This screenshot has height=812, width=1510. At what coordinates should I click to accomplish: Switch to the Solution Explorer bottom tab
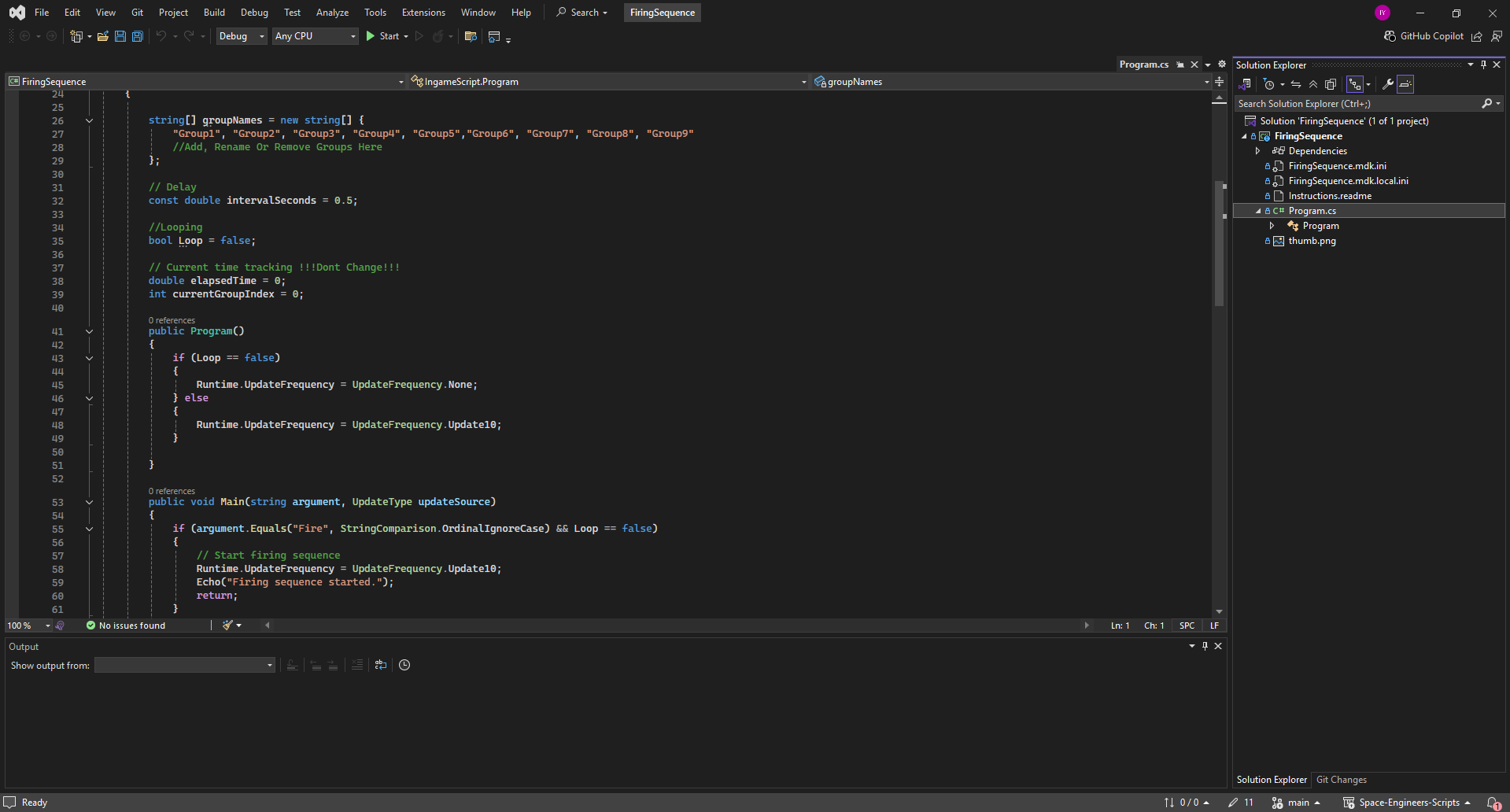tap(1272, 780)
